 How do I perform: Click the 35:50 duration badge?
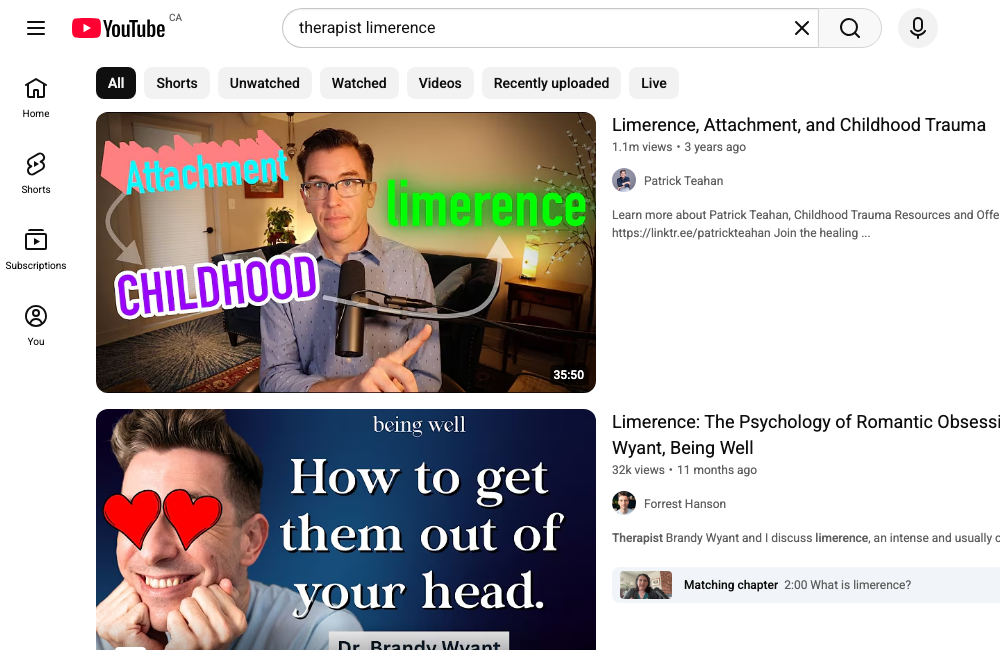[x=568, y=374]
